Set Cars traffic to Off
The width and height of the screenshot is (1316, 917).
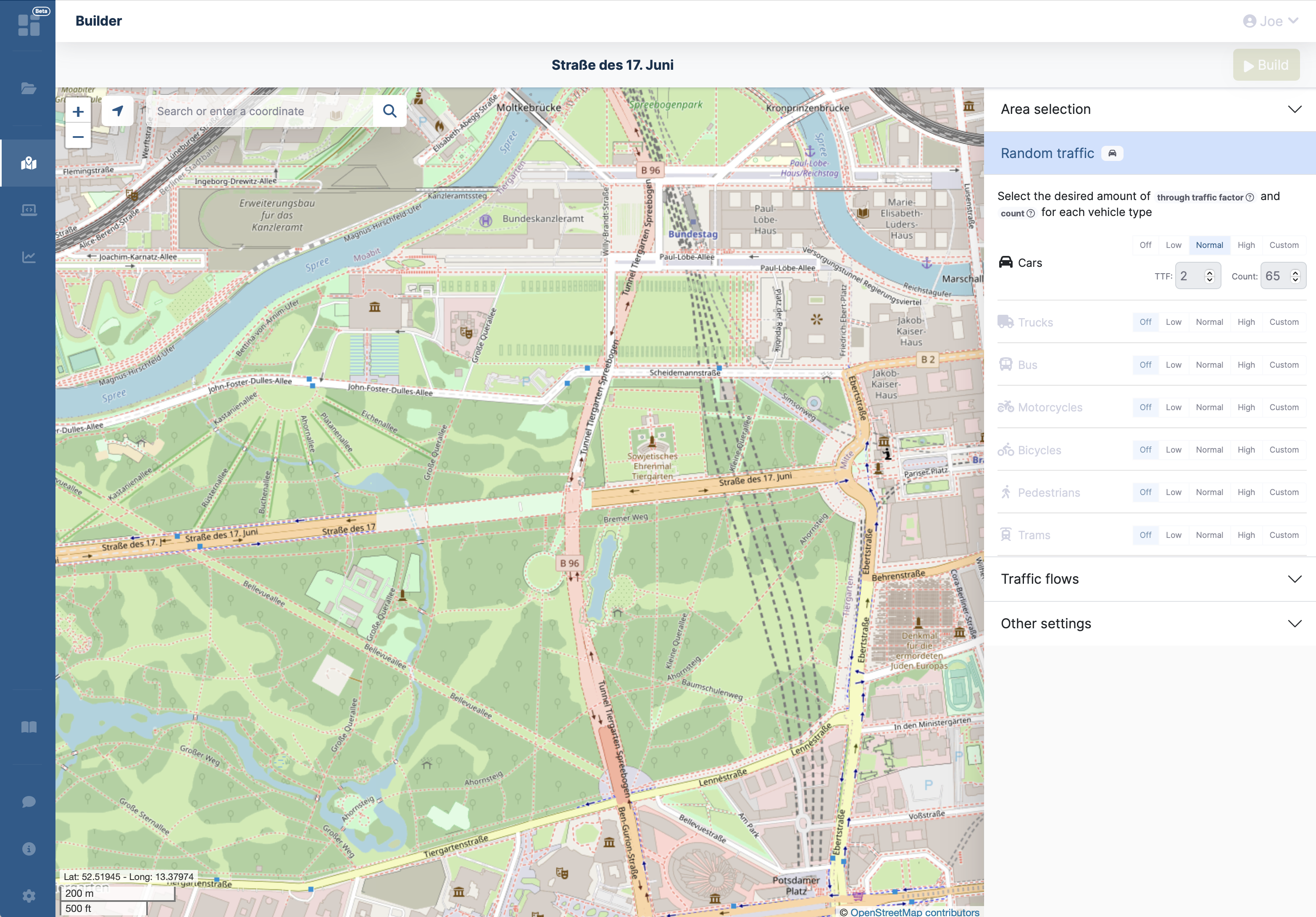point(1145,245)
